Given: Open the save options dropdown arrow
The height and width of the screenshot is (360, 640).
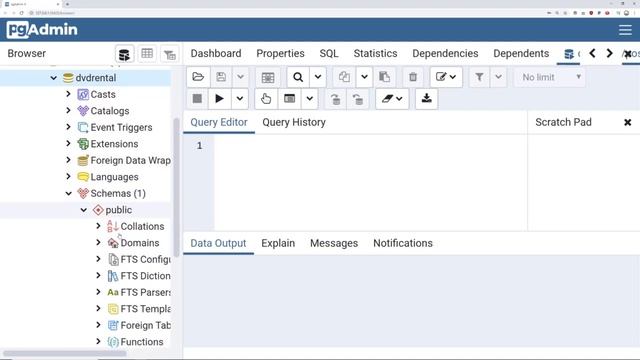Looking at the screenshot, I should click(240, 77).
